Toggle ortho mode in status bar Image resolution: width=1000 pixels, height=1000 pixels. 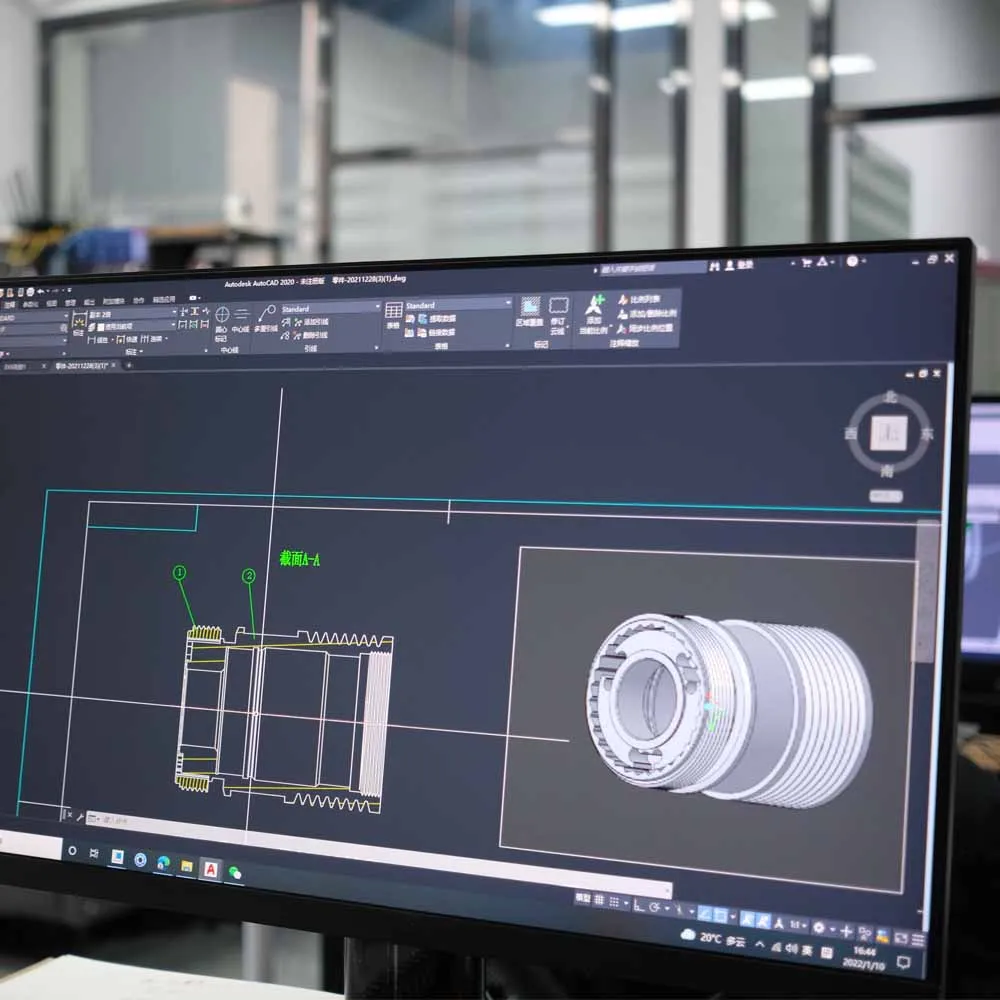[x=638, y=906]
